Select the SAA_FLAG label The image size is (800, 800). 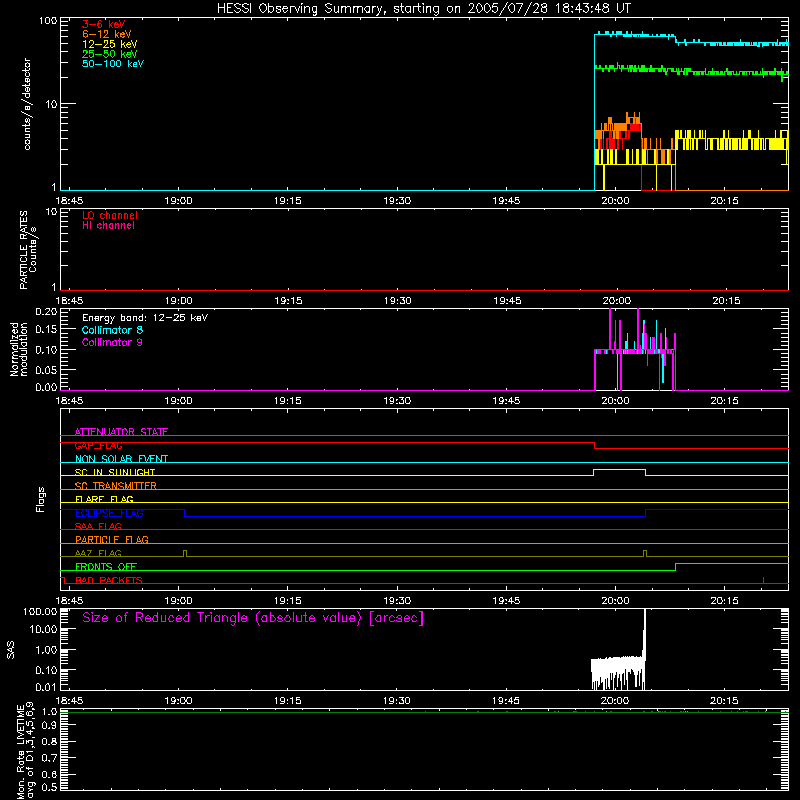(x=98, y=526)
